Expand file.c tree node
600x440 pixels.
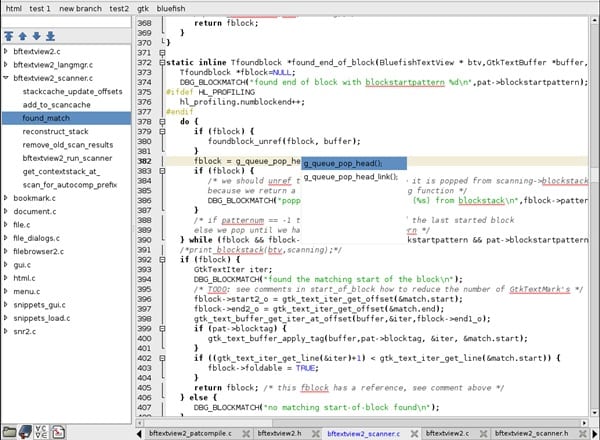pyautogui.click(x=6, y=225)
